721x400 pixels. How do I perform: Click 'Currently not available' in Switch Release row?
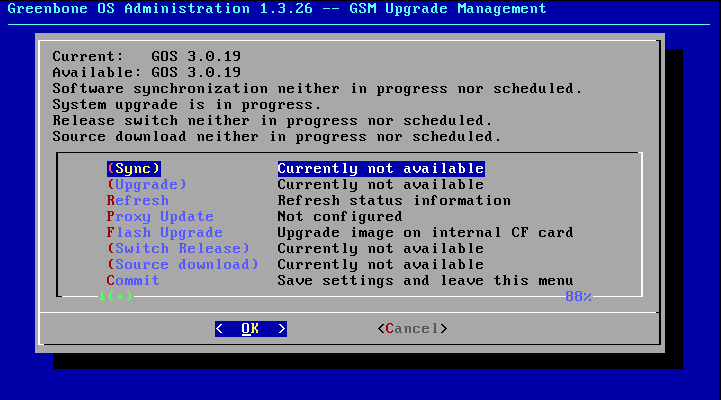(x=381, y=249)
